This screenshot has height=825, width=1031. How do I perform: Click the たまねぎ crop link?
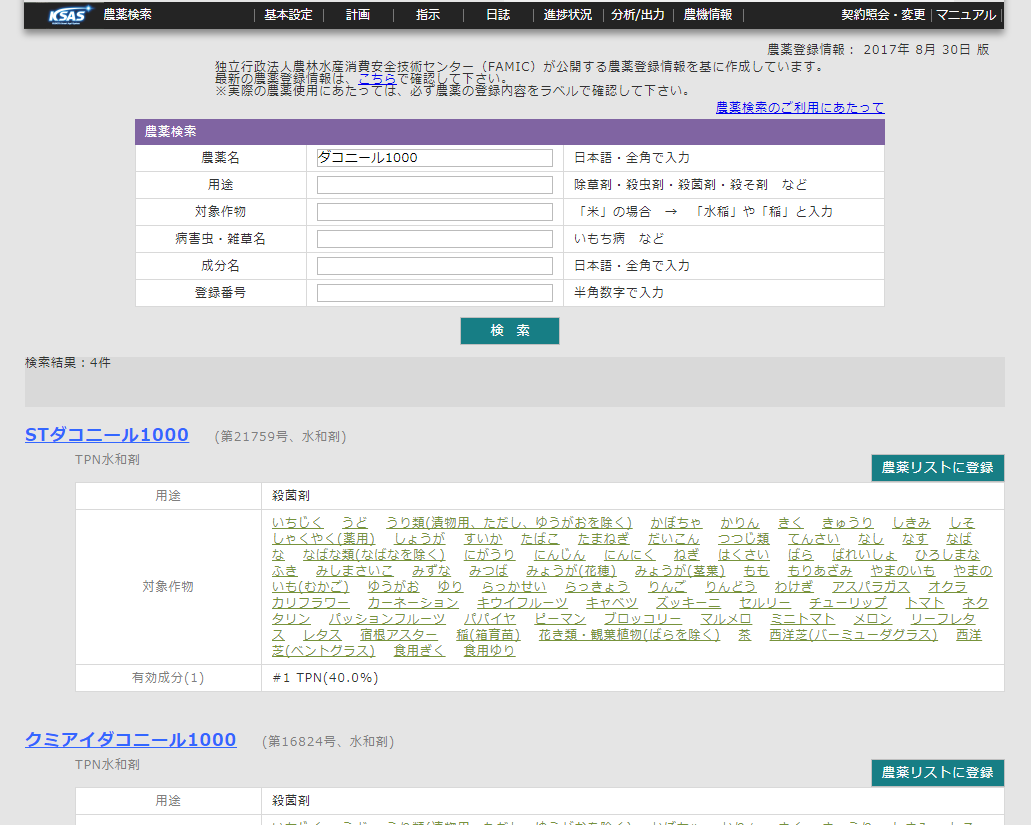(603, 538)
